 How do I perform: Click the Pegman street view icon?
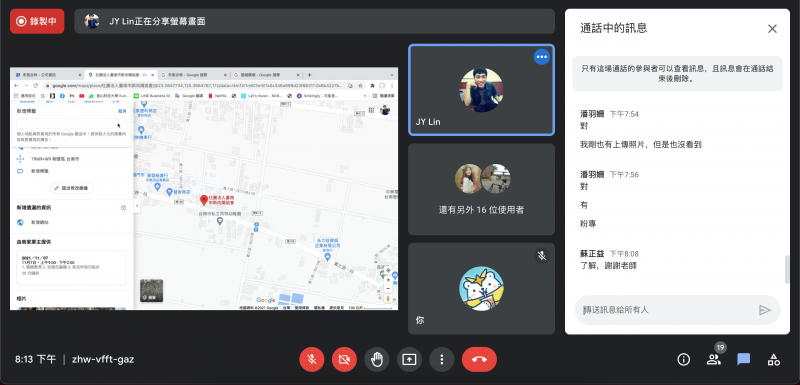[x=389, y=298]
